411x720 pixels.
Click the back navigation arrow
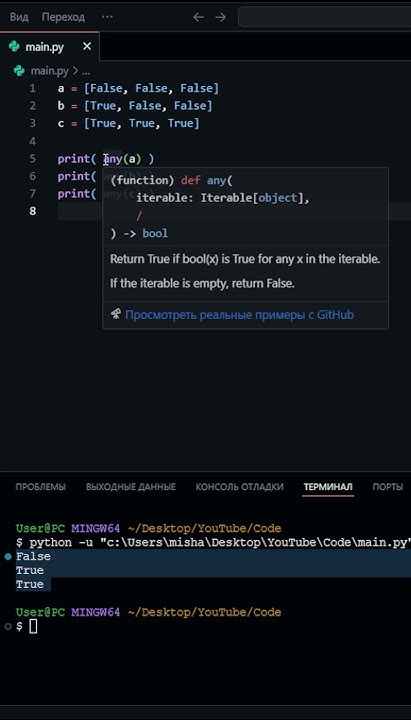(x=198, y=17)
